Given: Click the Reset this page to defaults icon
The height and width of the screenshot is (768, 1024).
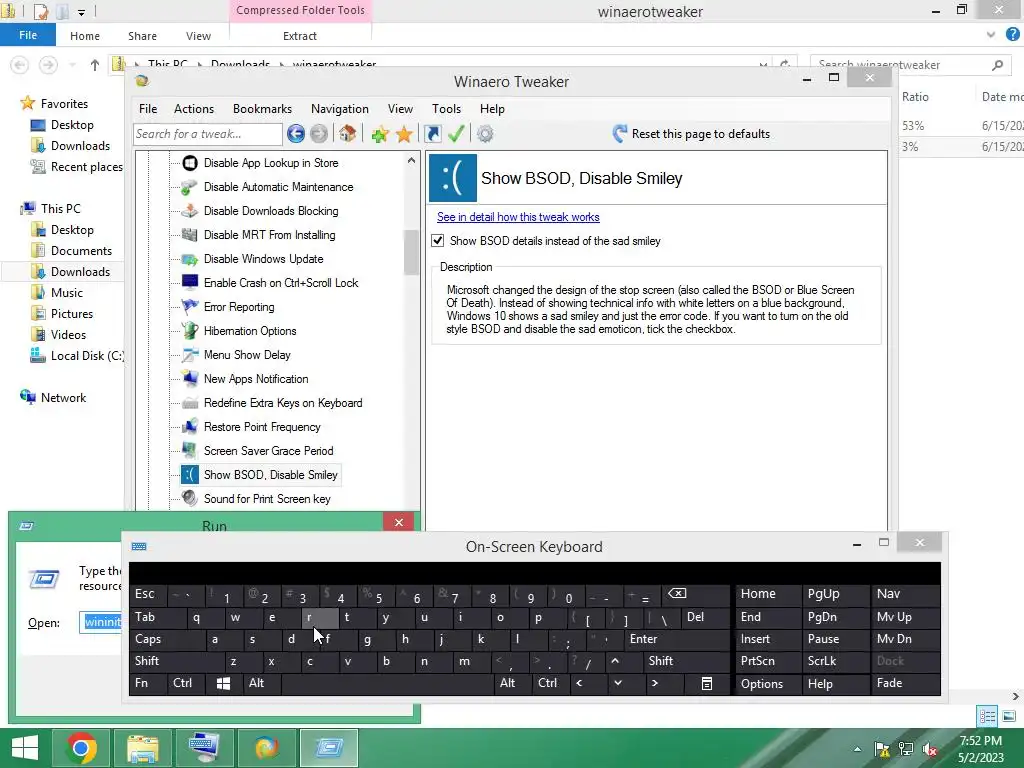Looking at the screenshot, I should 620,134.
